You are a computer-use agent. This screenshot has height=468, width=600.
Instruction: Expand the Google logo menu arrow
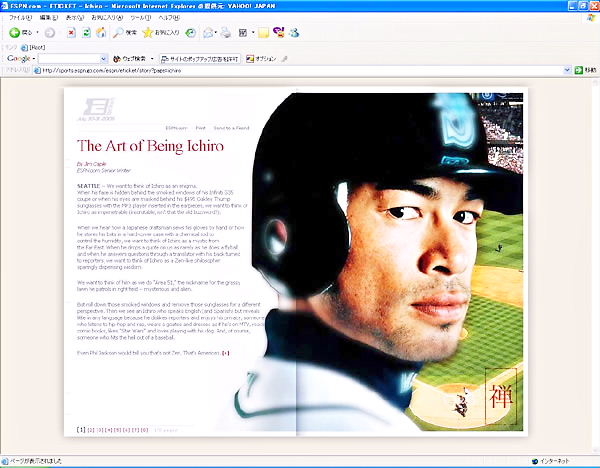[33, 59]
